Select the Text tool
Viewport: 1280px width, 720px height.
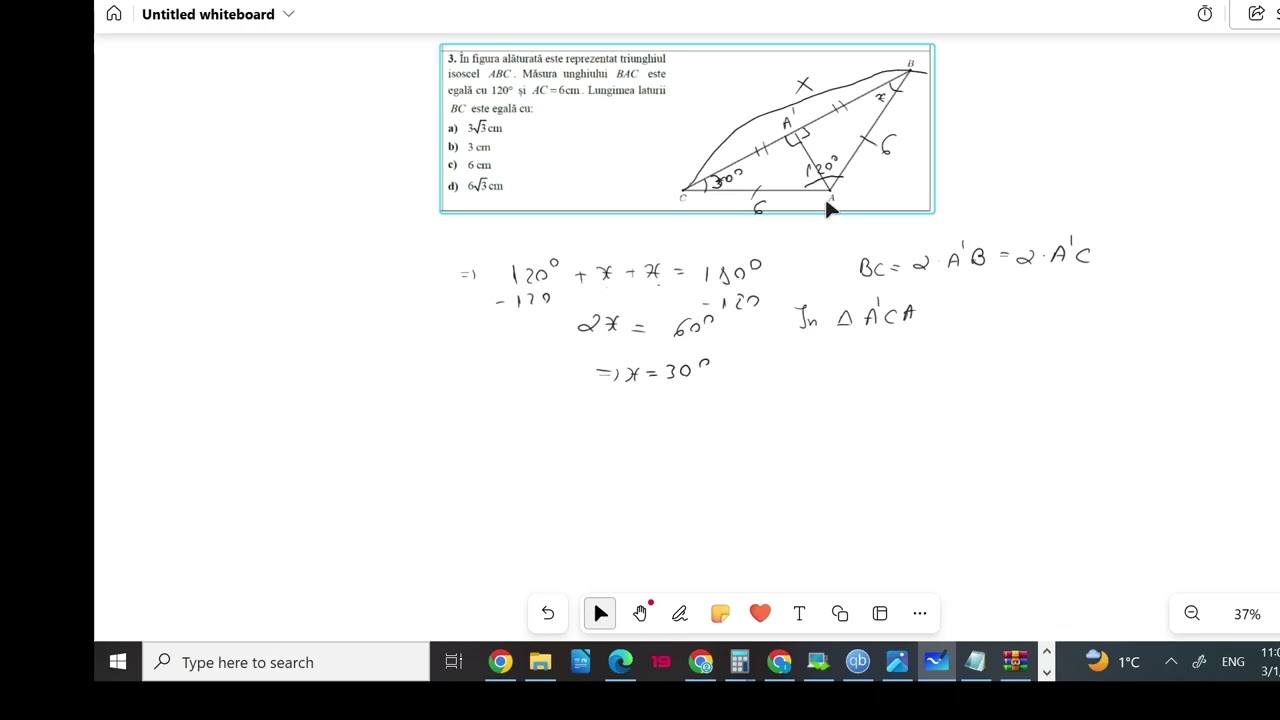click(x=799, y=614)
